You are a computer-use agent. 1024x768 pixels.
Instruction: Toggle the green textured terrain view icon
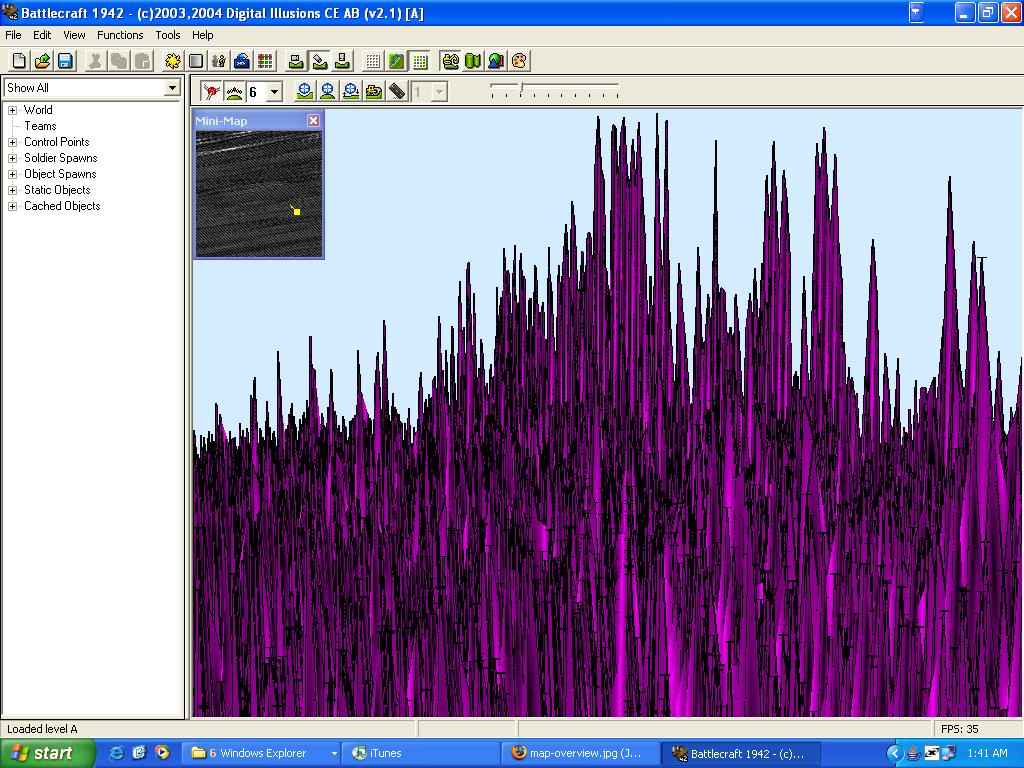pyautogui.click(x=396, y=61)
